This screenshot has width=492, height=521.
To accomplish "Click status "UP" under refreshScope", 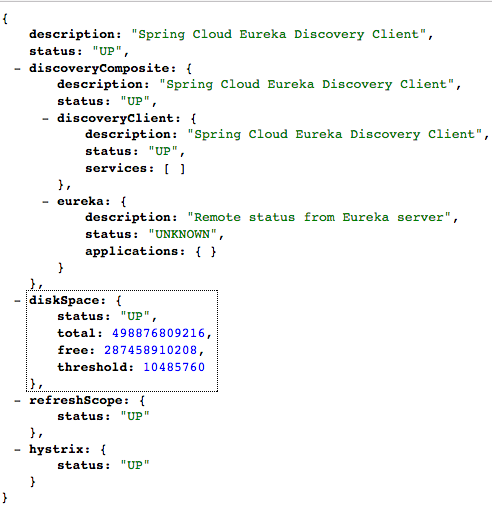I will (x=135, y=416).
